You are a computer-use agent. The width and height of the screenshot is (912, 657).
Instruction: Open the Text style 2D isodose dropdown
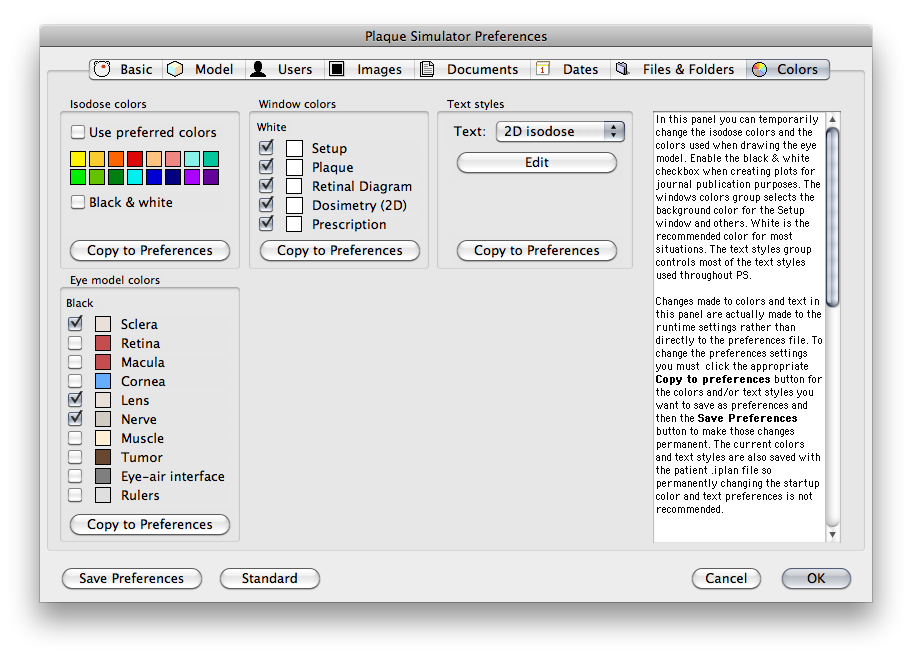click(x=560, y=131)
